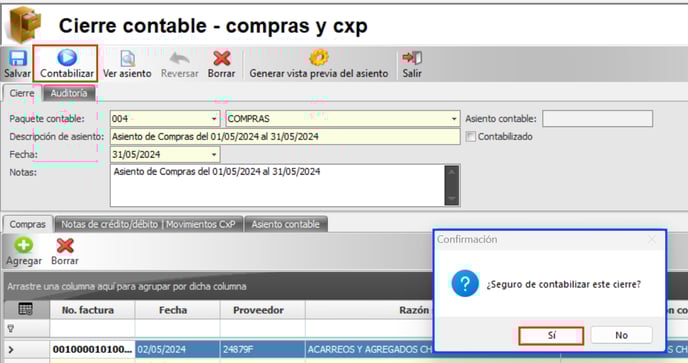688x363 pixels.
Task: Open Ver asiento document icon
Action: [127, 59]
